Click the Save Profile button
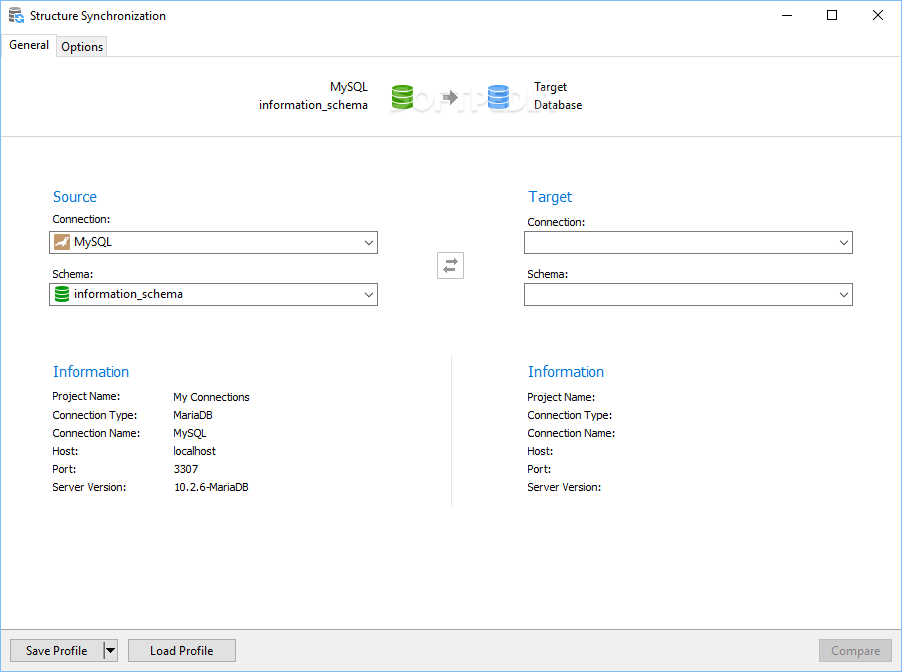902x672 pixels. point(56,651)
